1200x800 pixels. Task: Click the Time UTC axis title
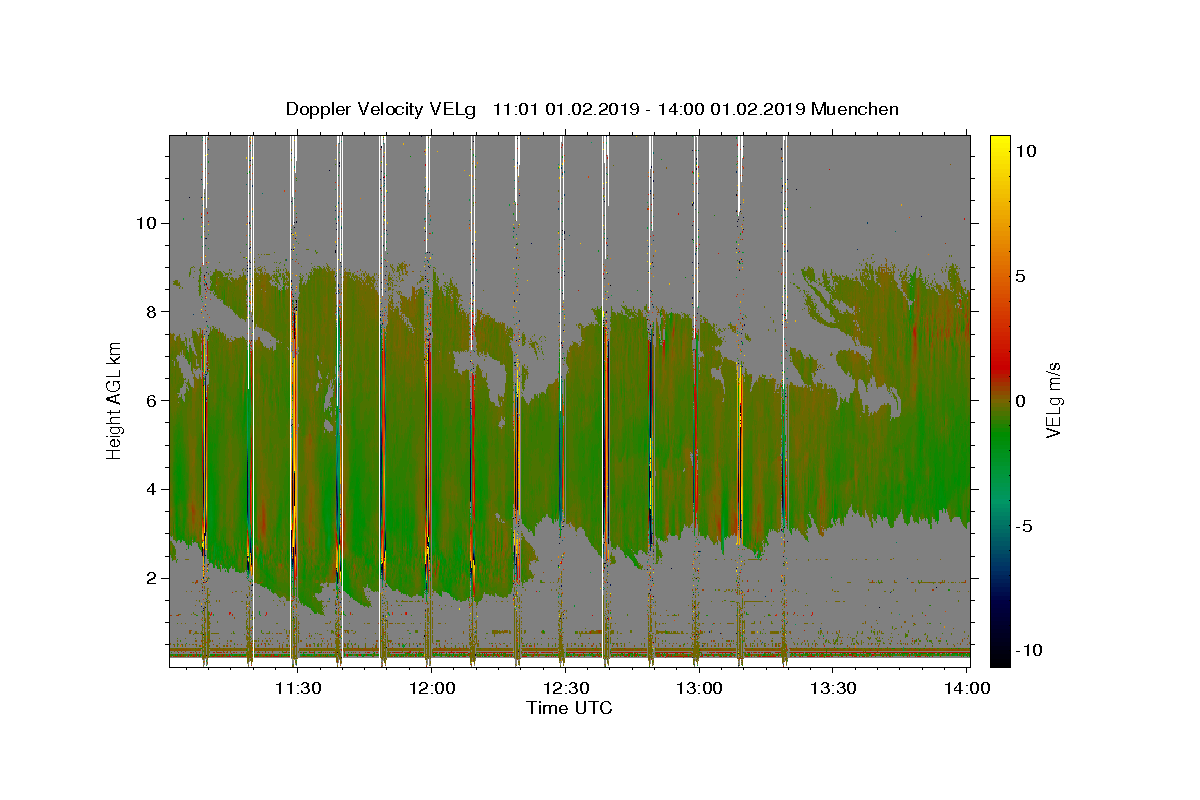click(x=569, y=708)
